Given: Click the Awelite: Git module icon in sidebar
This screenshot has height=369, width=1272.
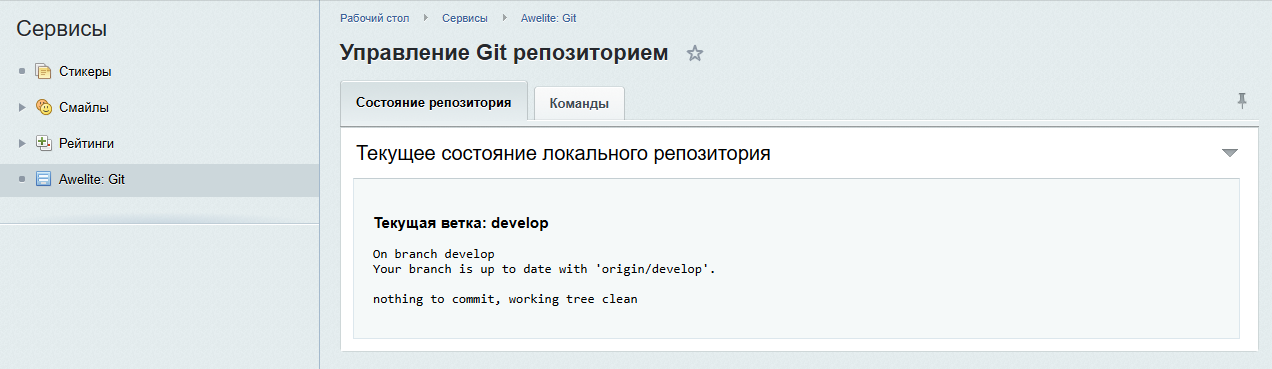Looking at the screenshot, I should tap(43, 180).
